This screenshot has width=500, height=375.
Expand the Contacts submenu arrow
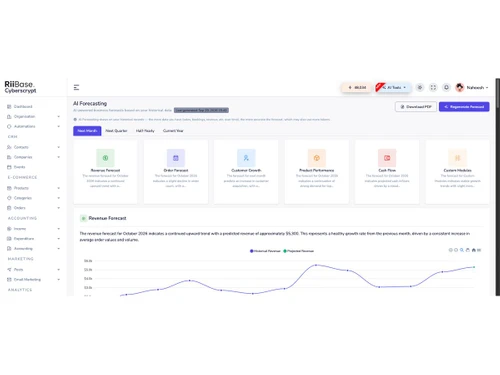click(59, 147)
